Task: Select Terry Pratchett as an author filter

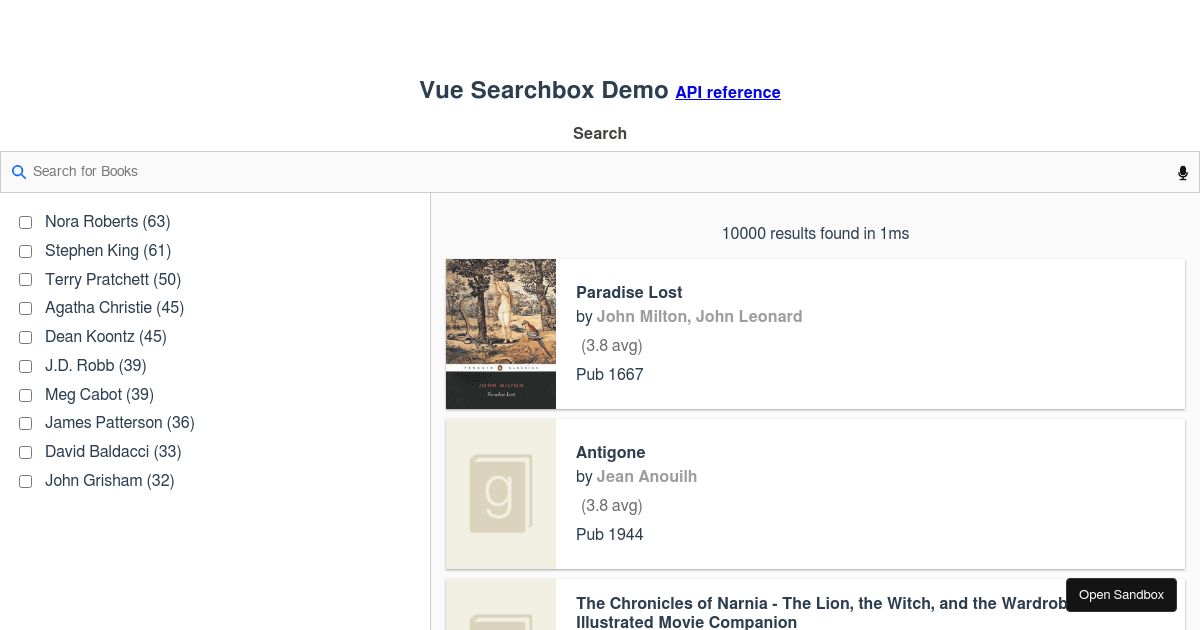Action: pyautogui.click(x=25, y=280)
